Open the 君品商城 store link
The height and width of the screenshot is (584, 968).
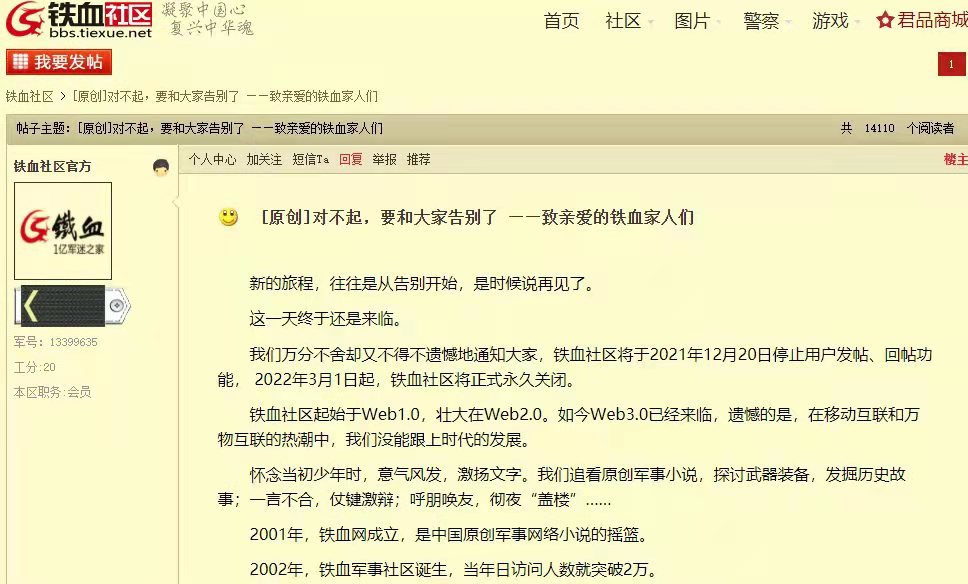coord(932,20)
